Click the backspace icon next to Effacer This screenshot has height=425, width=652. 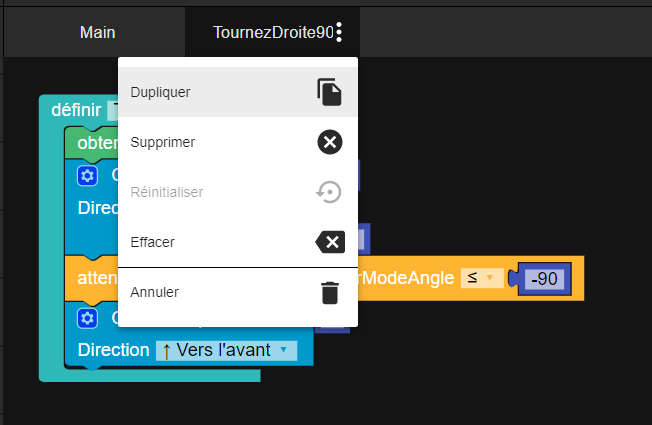pyautogui.click(x=330, y=242)
